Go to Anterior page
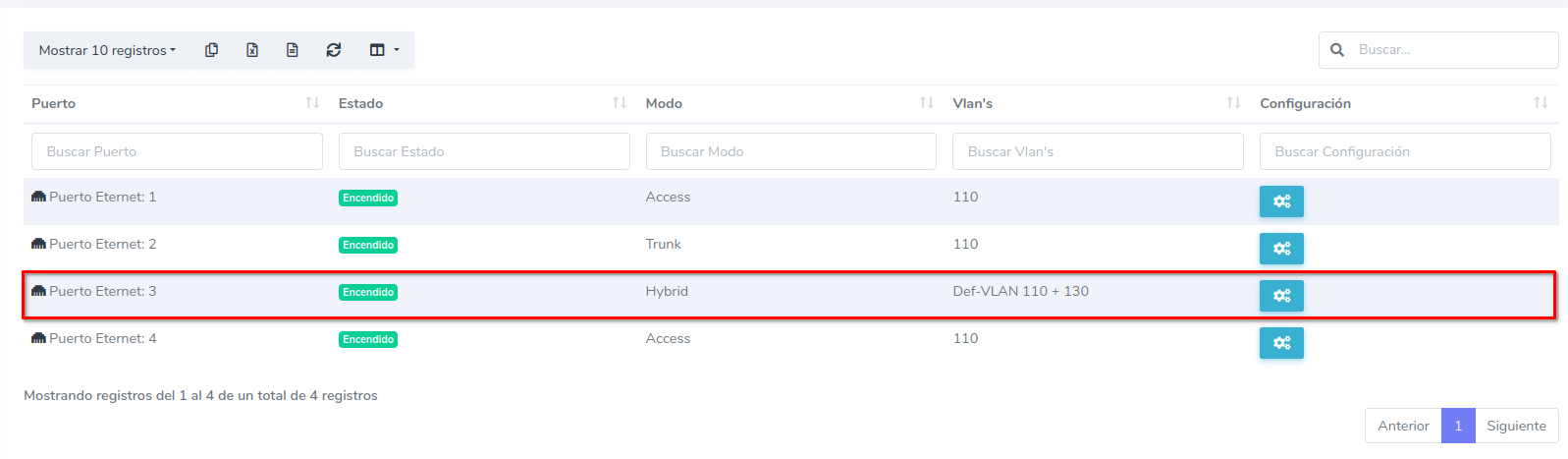Screen dimensions: 1568x459 pos(1403,426)
